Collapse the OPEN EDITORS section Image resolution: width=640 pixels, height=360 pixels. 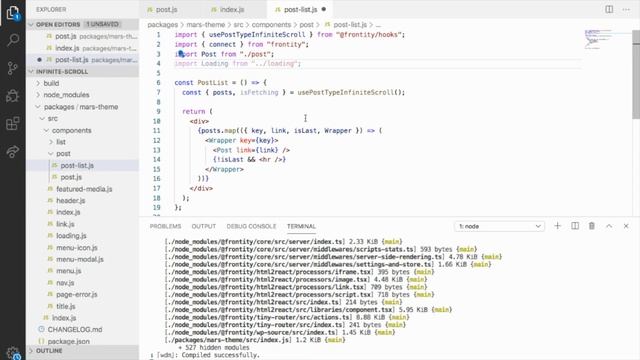point(83,24)
